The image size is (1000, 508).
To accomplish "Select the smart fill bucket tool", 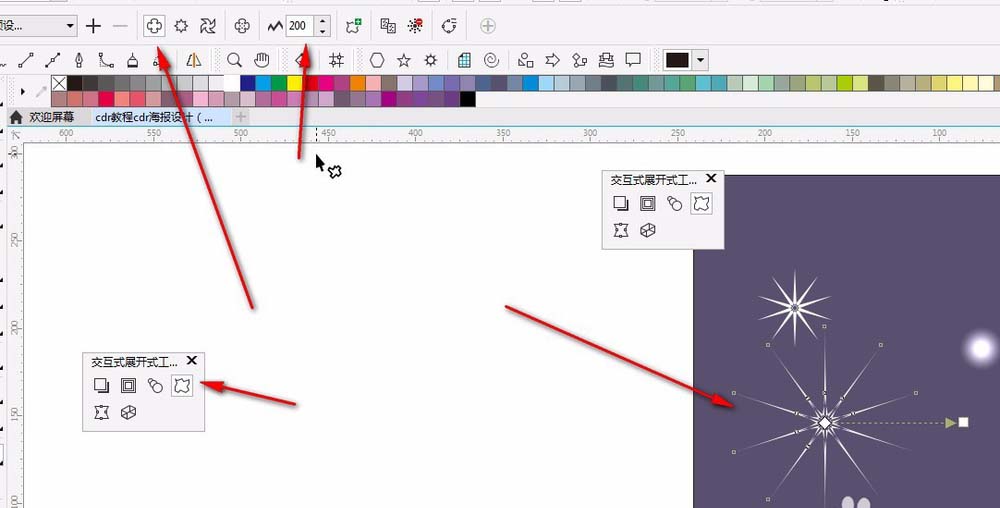I will [133, 61].
